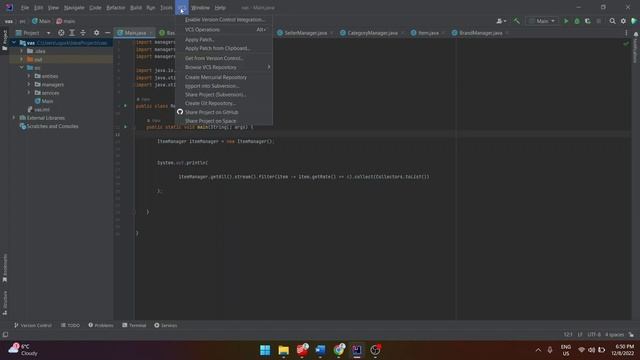Expand the entities package

pyautogui.click(x=29, y=76)
